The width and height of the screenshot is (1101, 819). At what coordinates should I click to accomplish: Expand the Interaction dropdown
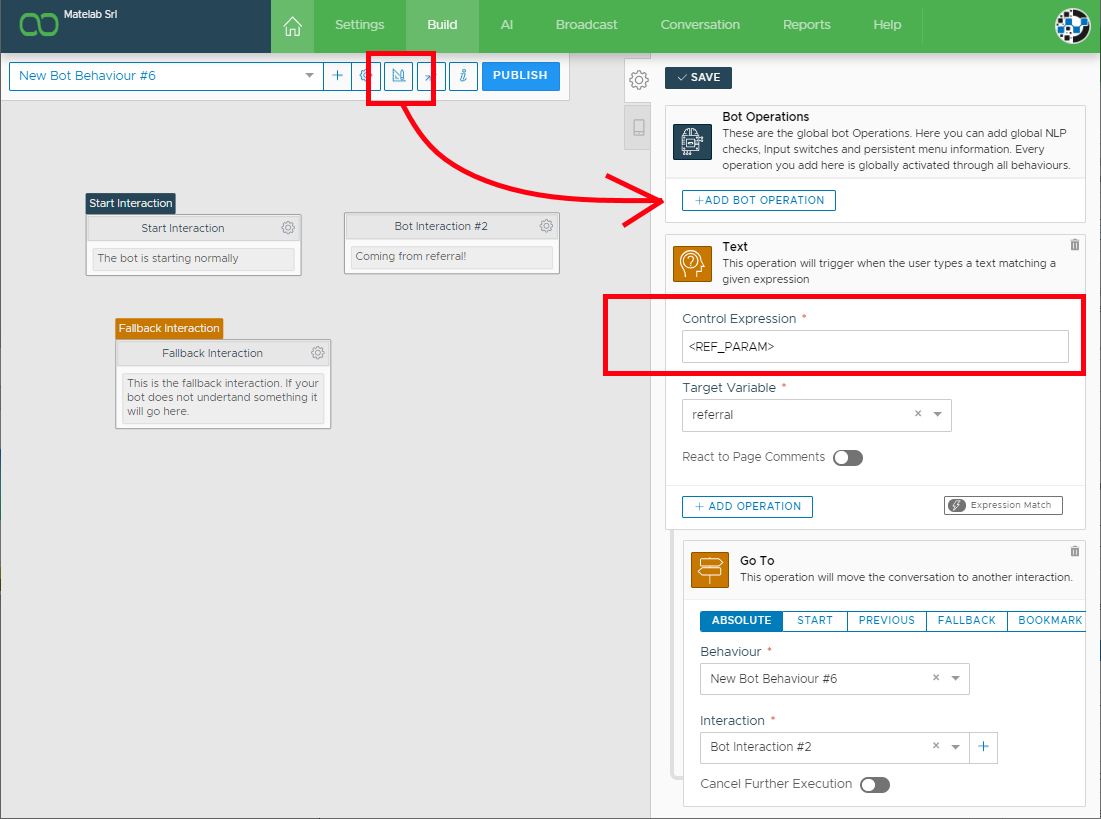click(955, 747)
